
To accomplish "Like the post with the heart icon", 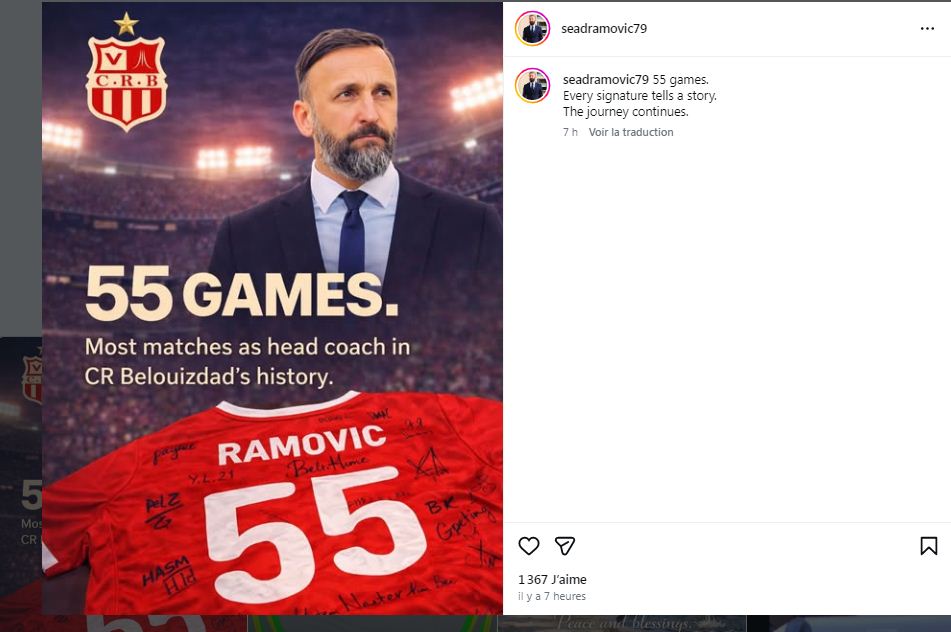I will [x=529, y=546].
